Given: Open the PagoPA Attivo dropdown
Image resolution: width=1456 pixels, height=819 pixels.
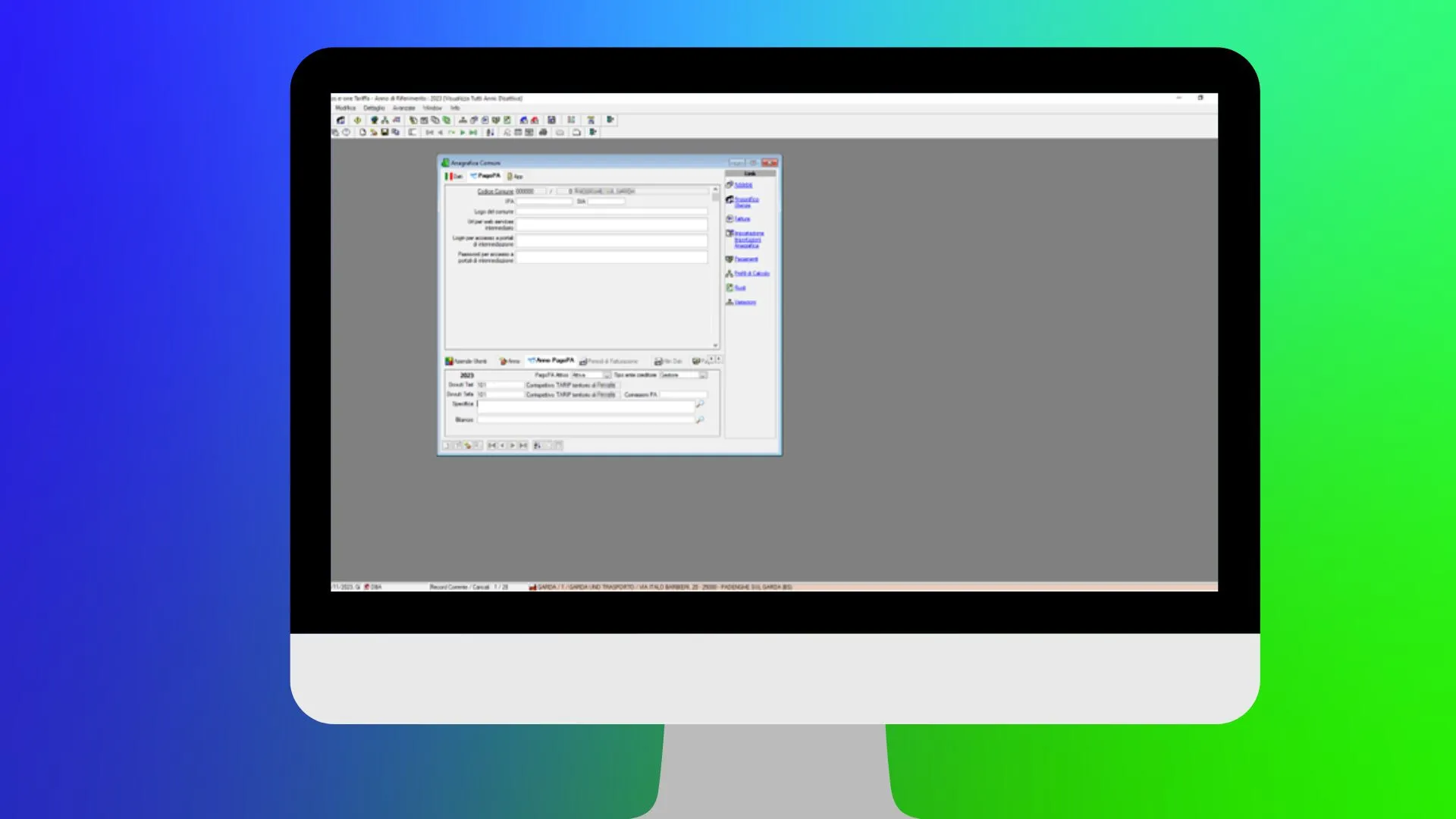Looking at the screenshot, I should click(x=607, y=375).
